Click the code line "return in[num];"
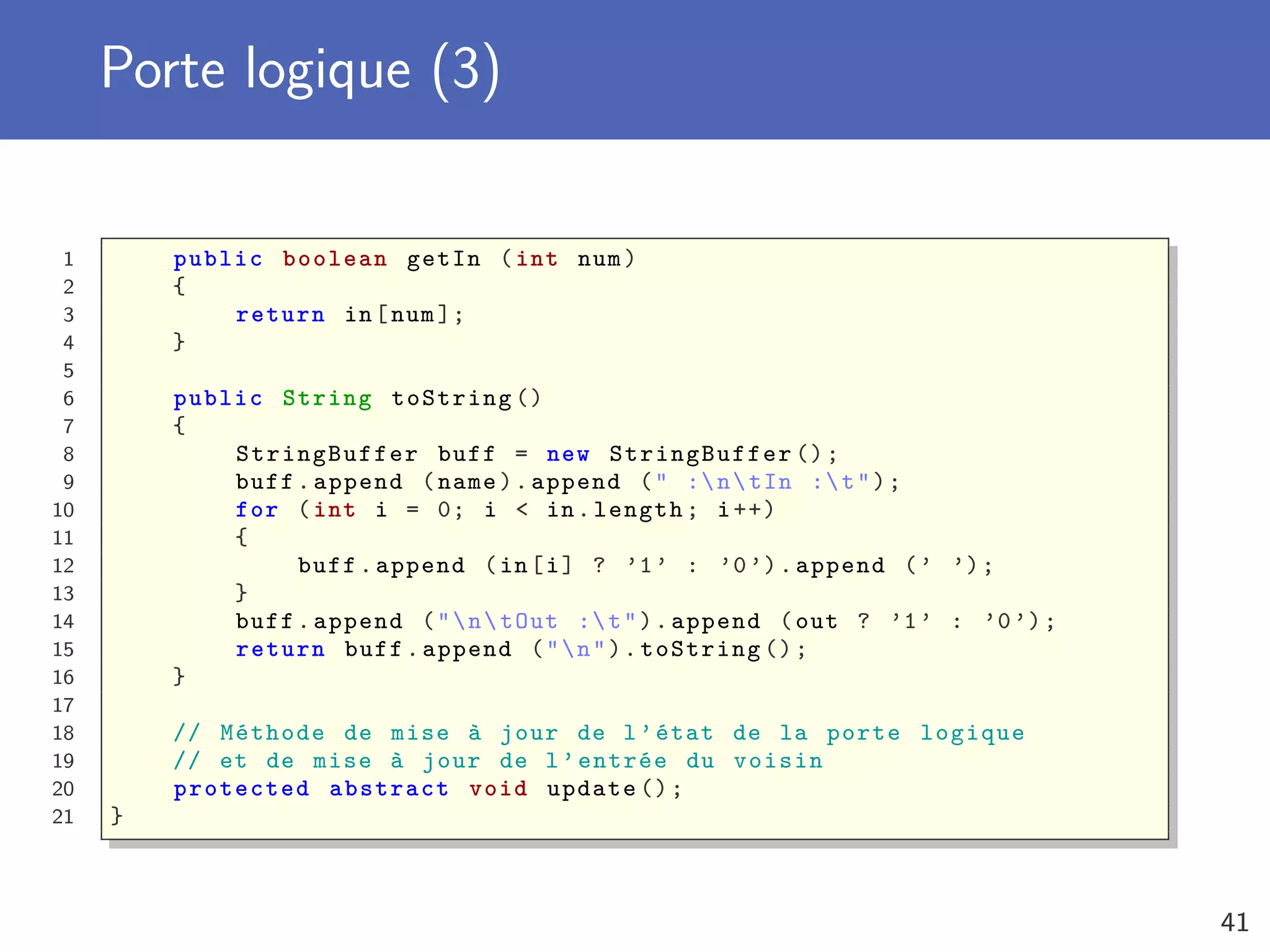 [x=349, y=315]
